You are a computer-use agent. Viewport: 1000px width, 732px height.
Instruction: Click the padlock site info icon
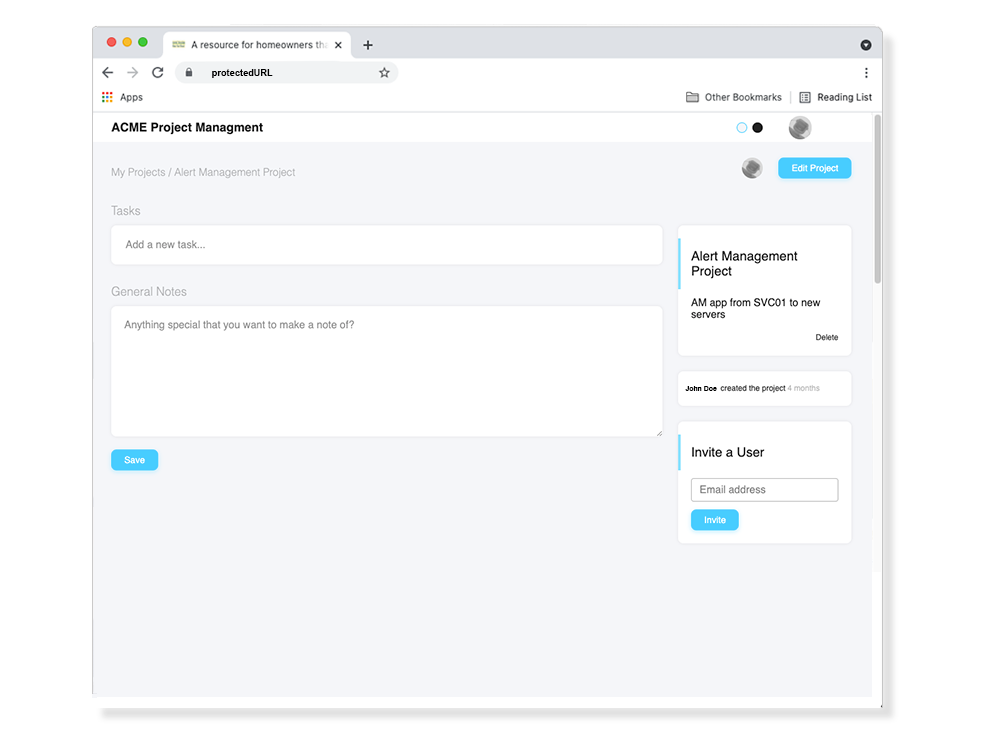click(188, 73)
